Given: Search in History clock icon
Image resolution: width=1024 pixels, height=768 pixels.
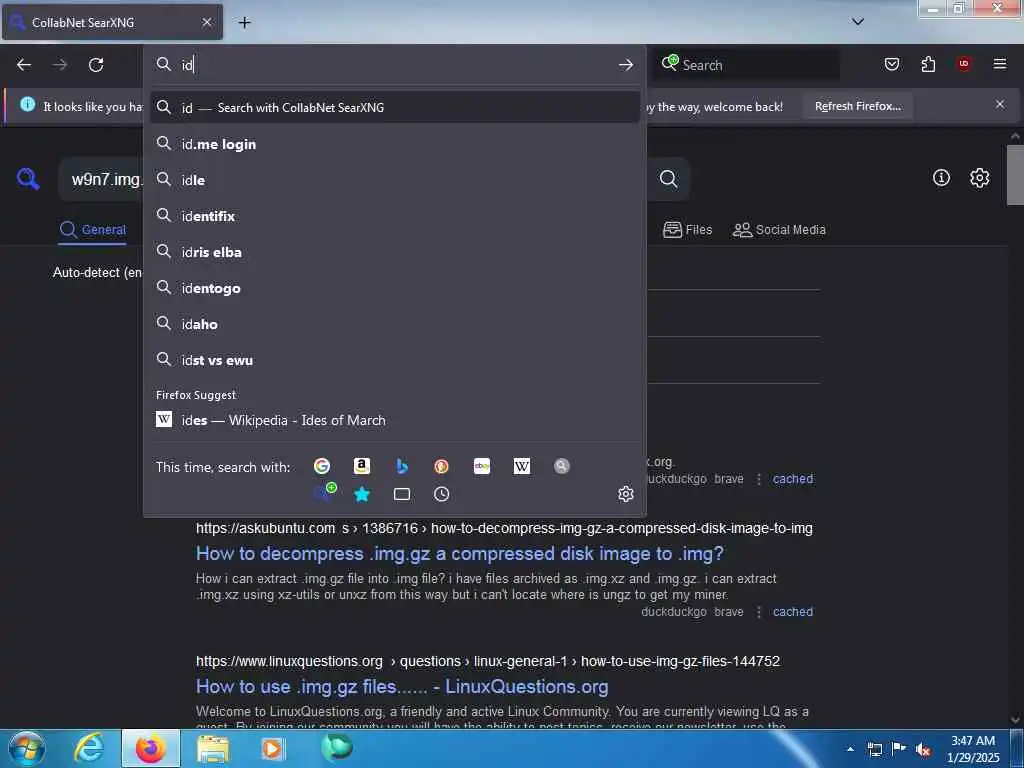Looking at the screenshot, I should (x=441, y=494).
